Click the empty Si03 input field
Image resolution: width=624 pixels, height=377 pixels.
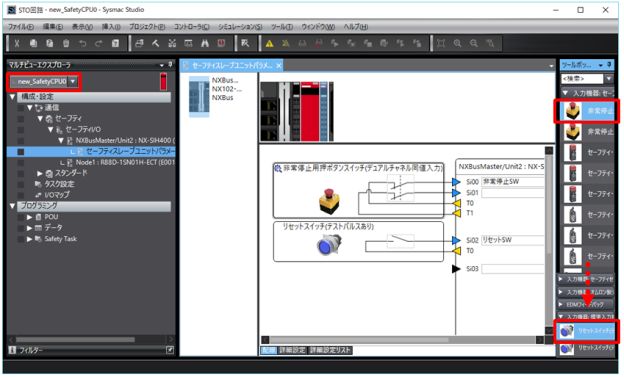pyautogui.click(x=513, y=270)
